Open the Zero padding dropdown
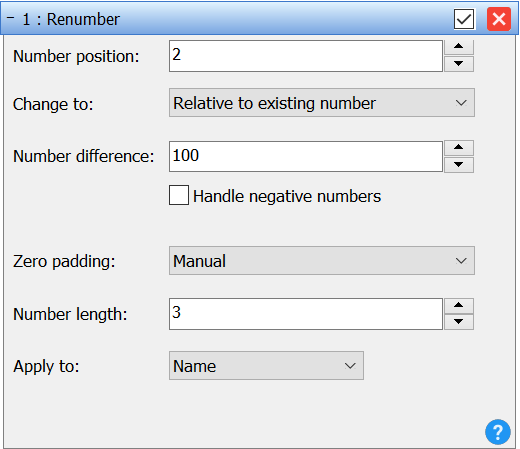520x449 pixels. point(322,261)
